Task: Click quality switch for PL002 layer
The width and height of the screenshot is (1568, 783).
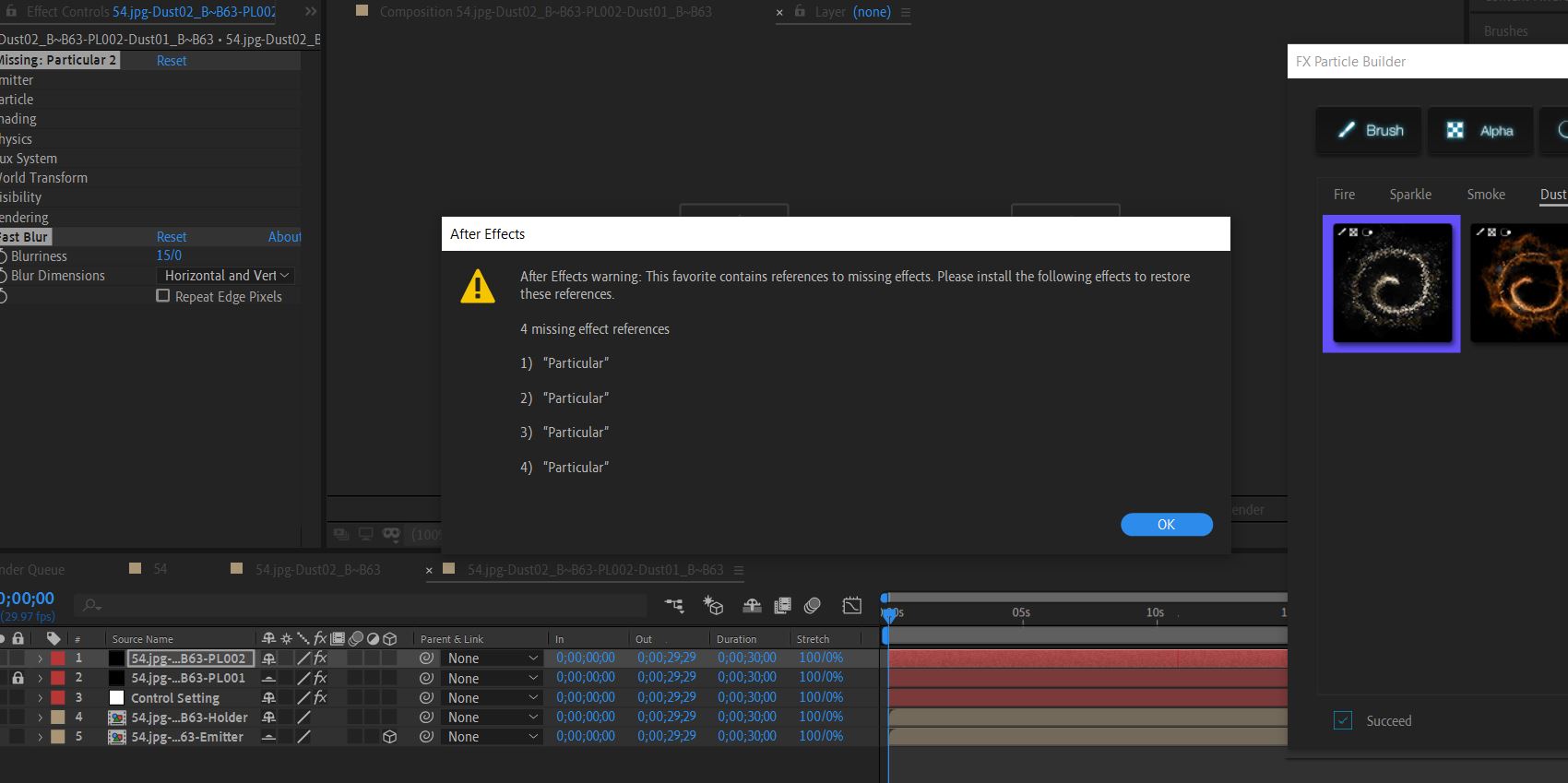Action: coord(303,658)
